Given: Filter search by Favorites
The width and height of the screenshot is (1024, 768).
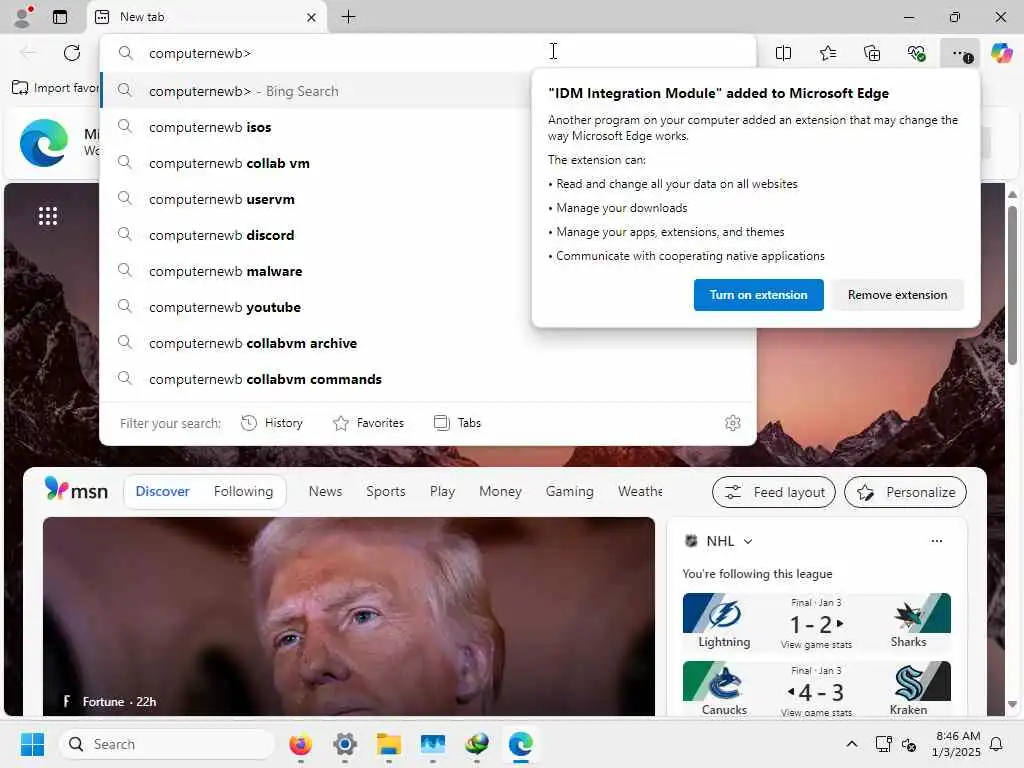Looking at the screenshot, I should [x=368, y=423].
